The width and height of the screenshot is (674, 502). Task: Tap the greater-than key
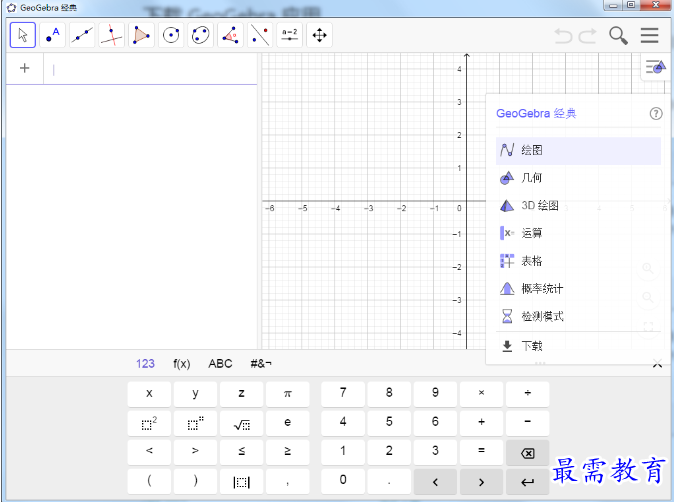pos(195,452)
